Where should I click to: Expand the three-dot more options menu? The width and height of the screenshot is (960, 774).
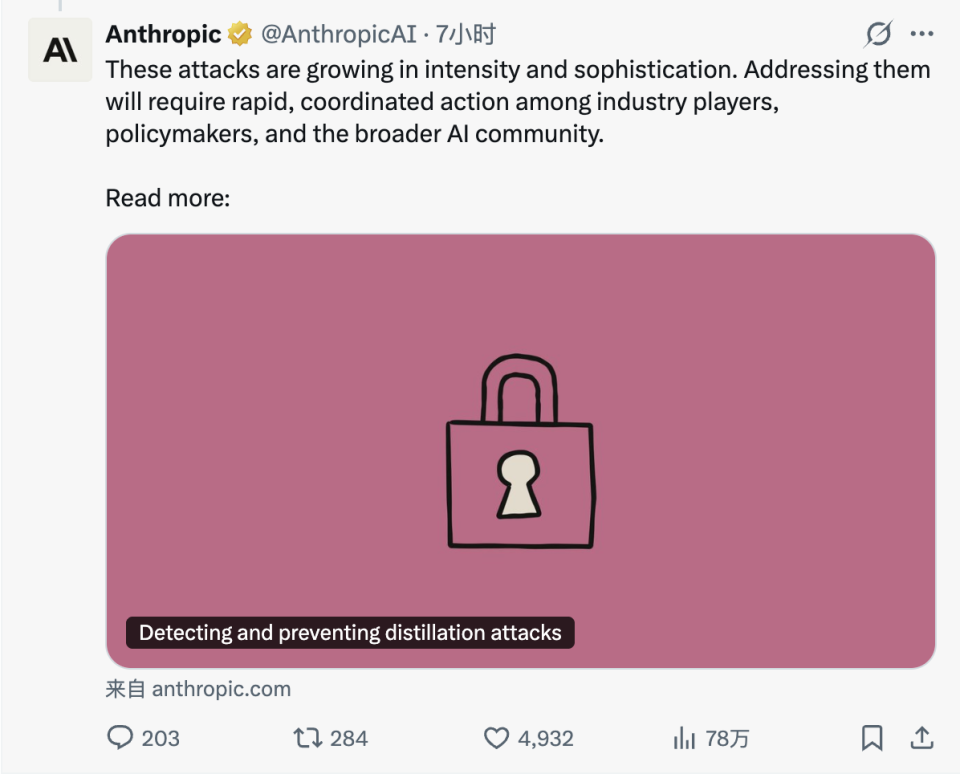pyautogui.click(x=921, y=35)
